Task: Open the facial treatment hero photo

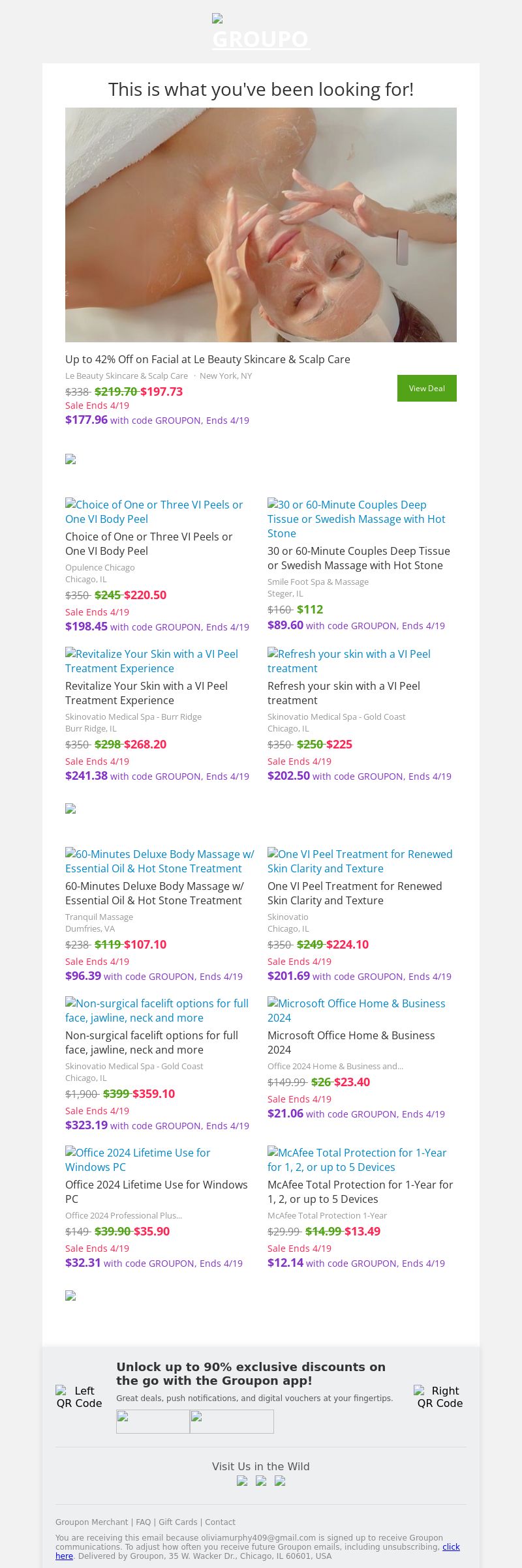Action: click(261, 225)
